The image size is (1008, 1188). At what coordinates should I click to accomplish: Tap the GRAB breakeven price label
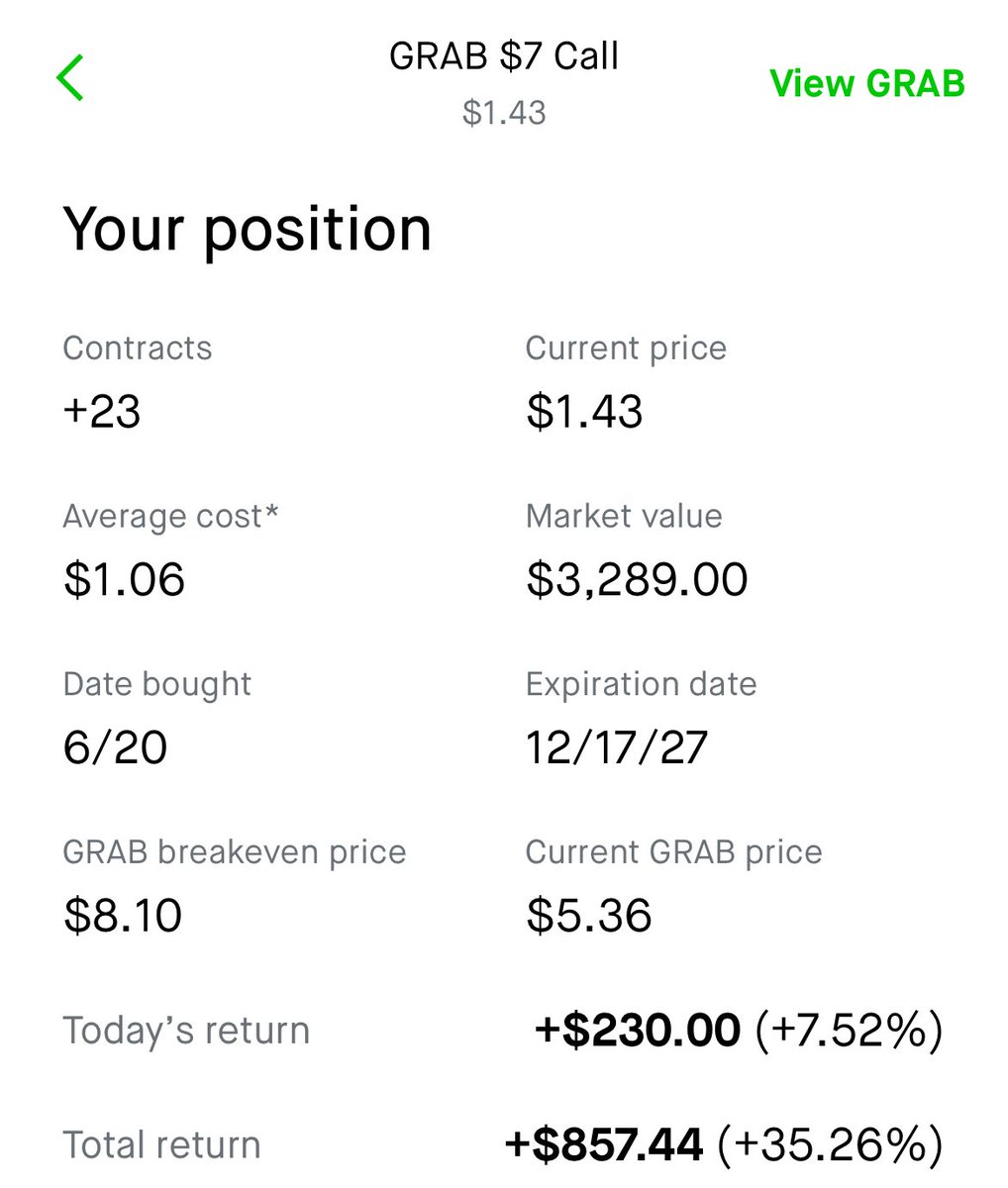tap(235, 852)
